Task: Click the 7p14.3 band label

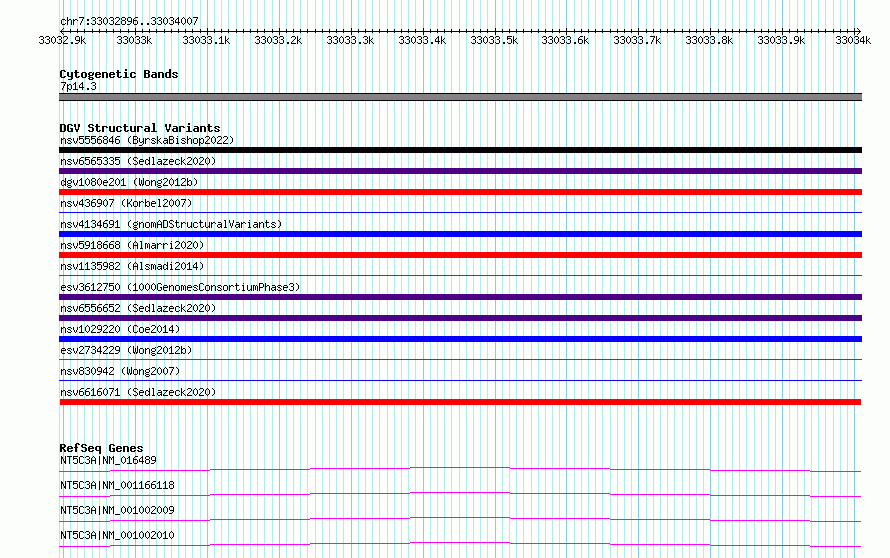Action: click(78, 86)
